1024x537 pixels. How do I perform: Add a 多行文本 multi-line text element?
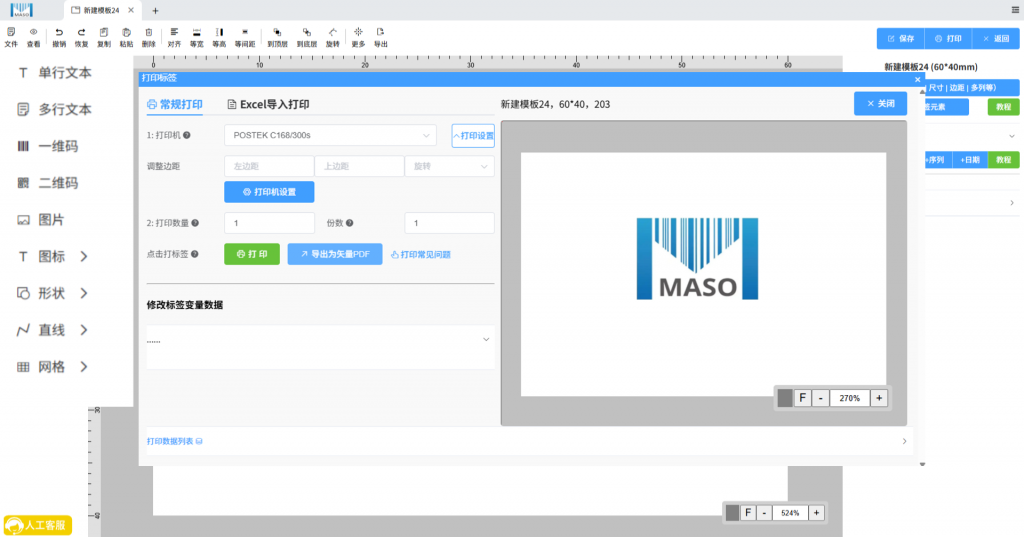[x=54, y=109]
